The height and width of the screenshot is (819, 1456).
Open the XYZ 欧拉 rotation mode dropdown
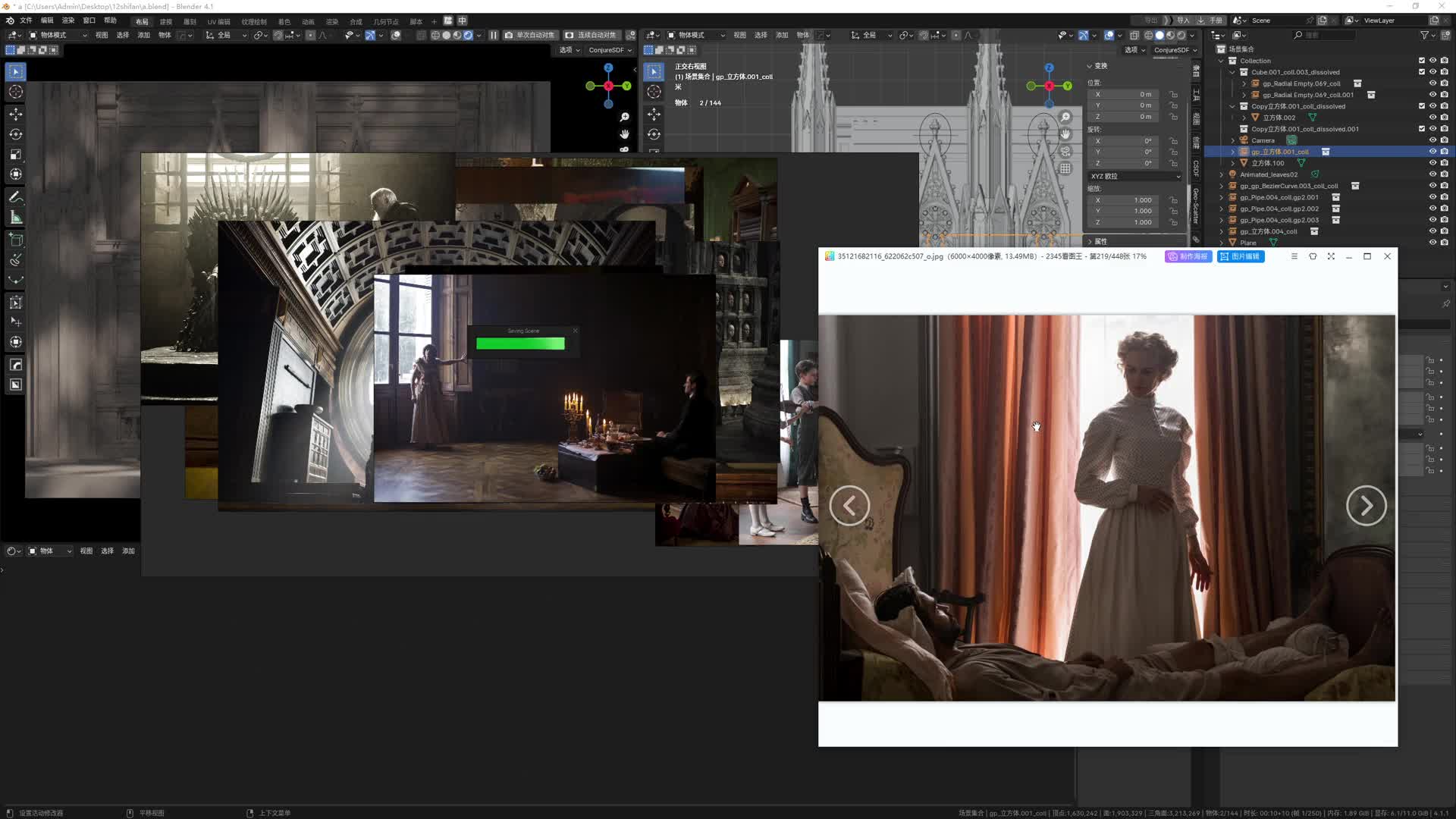(x=1135, y=176)
